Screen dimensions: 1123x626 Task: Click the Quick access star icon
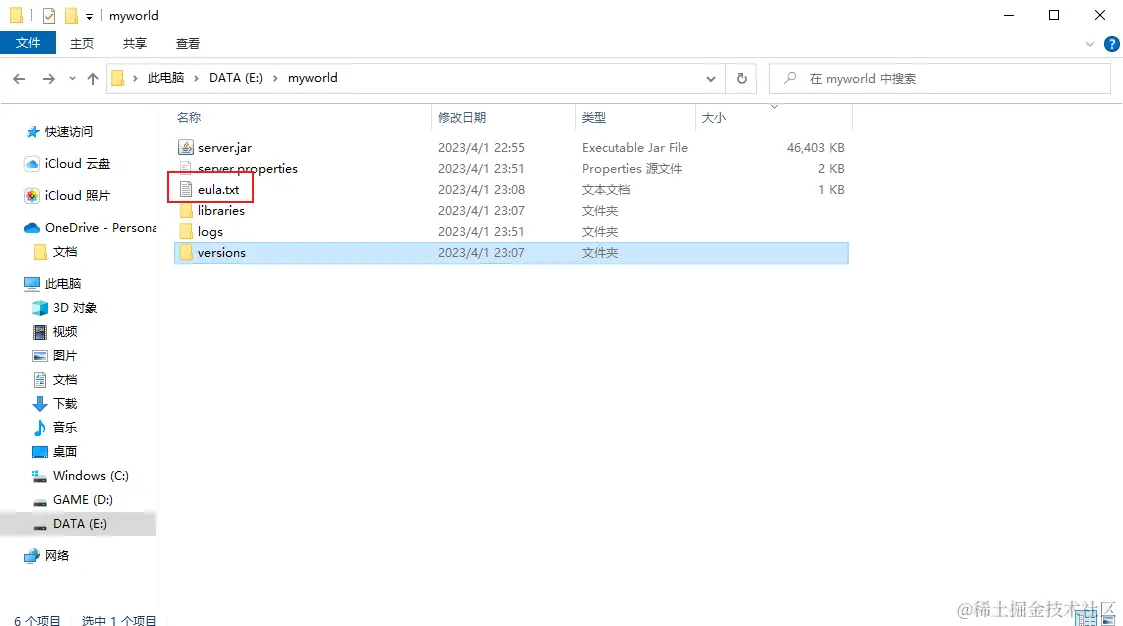pyautogui.click(x=32, y=132)
